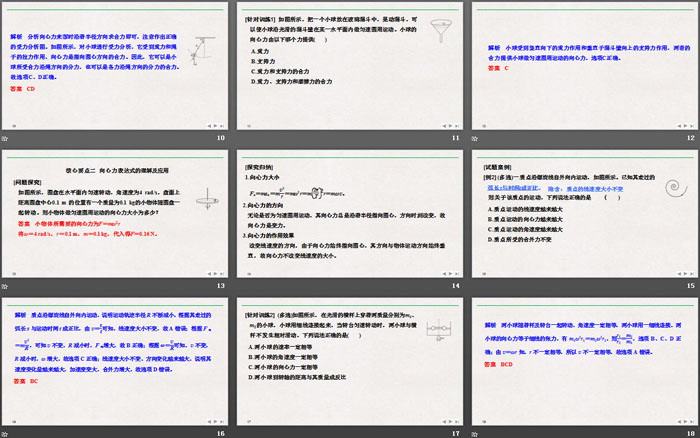Click slide number label 14

click(456, 286)
